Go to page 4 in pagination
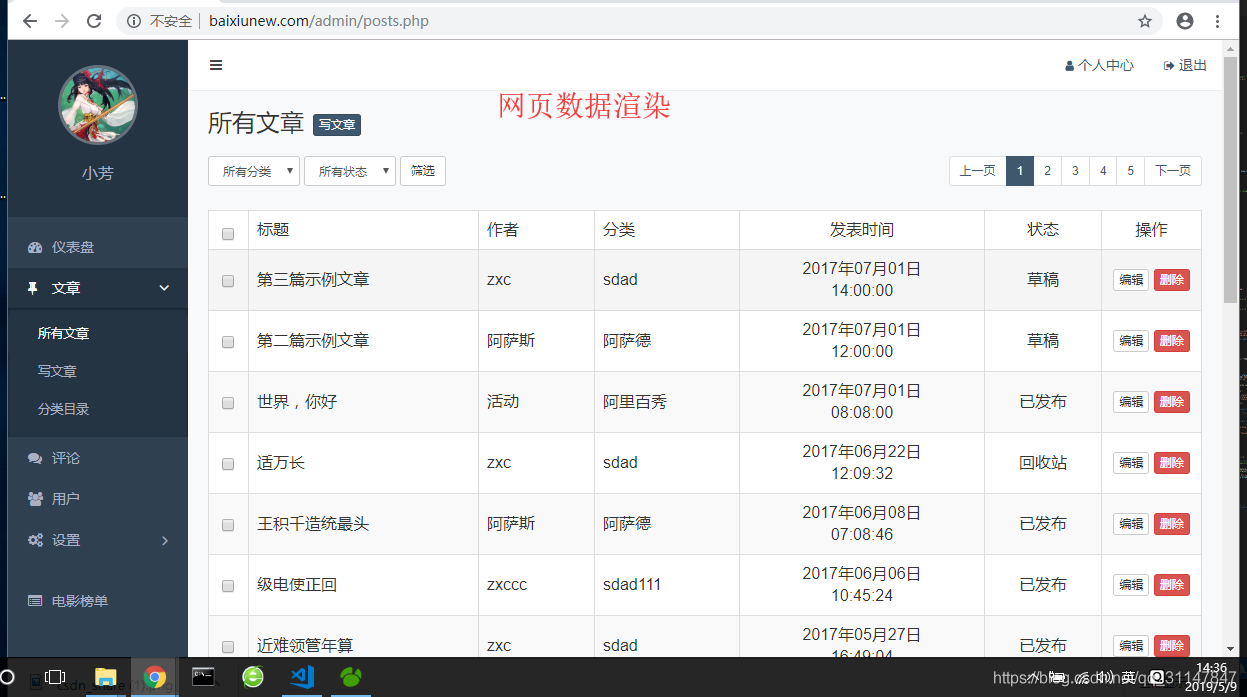Viewport: 1247px width, 697px height. point(1103,171)
